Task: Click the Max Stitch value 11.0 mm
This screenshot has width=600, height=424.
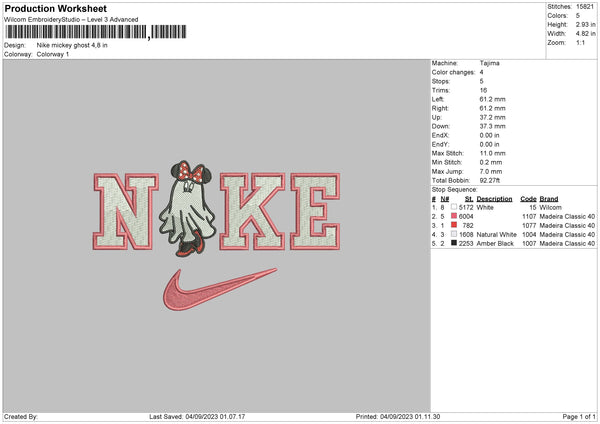Action: click(492, 153)
